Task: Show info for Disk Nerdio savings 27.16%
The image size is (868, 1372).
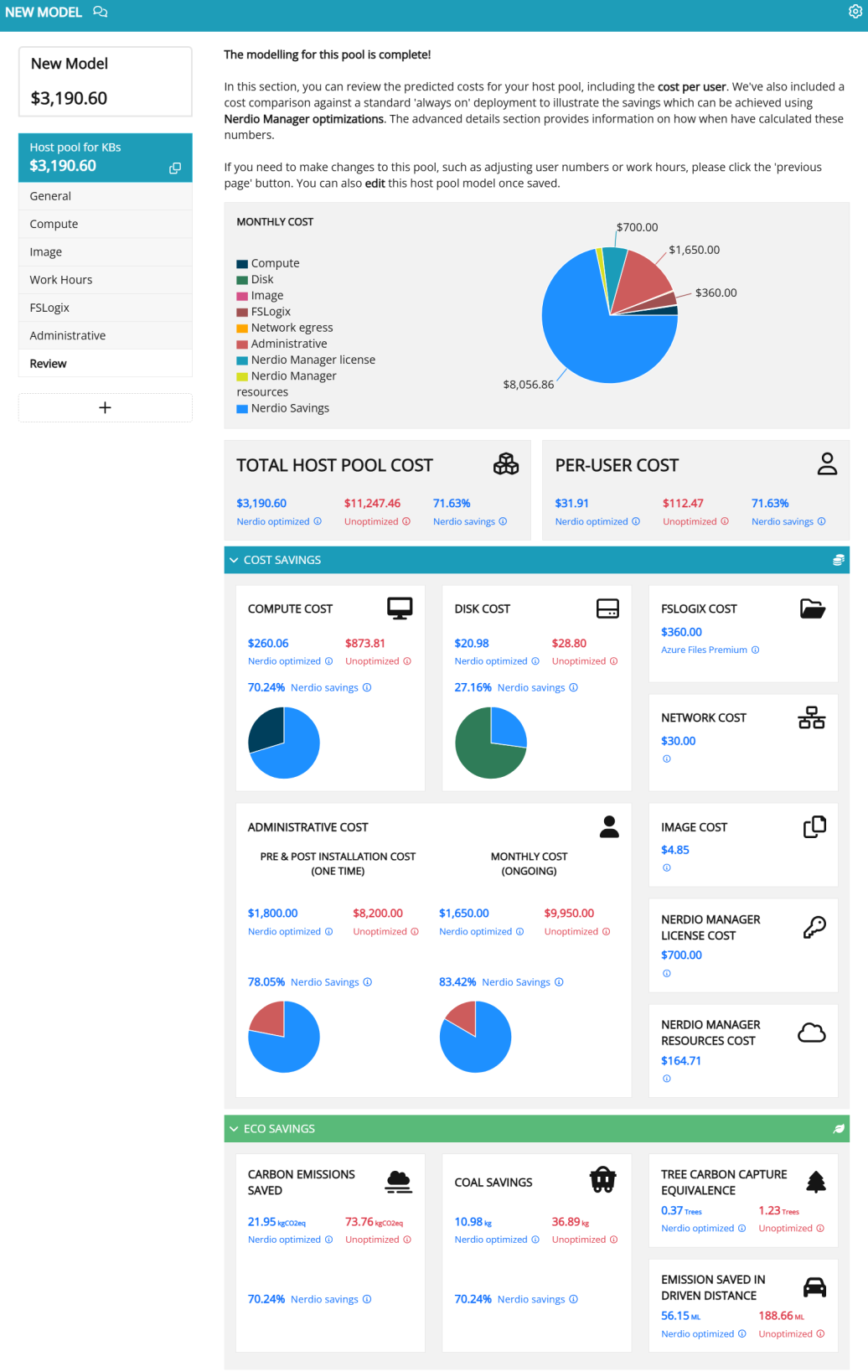Action: tap(574, 687)
